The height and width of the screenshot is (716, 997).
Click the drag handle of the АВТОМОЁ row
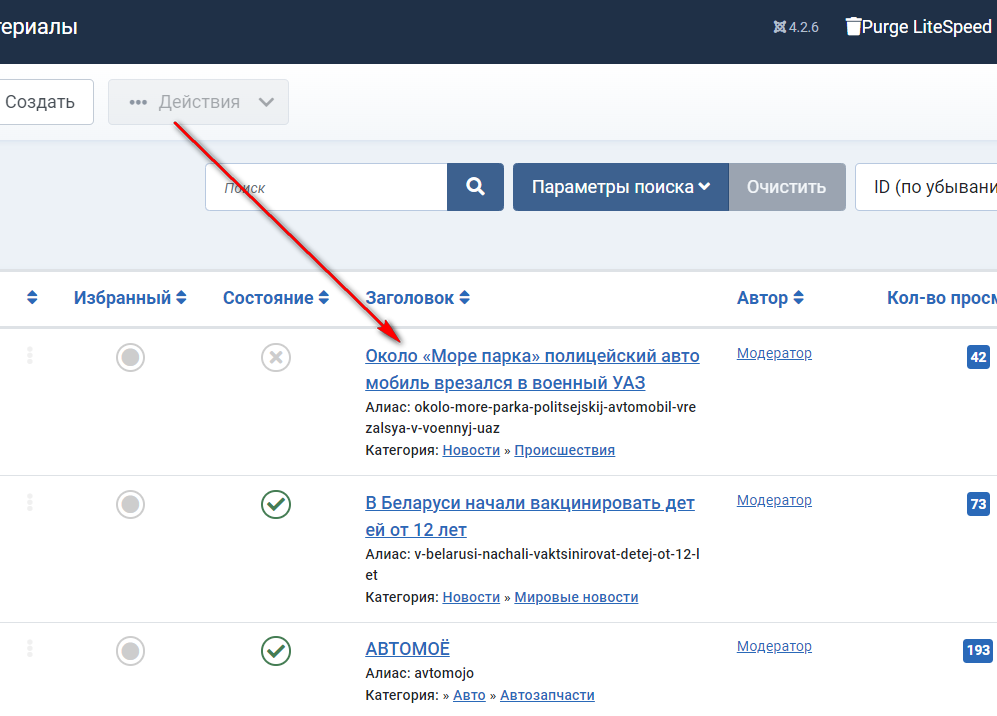(x=30, y=649)
